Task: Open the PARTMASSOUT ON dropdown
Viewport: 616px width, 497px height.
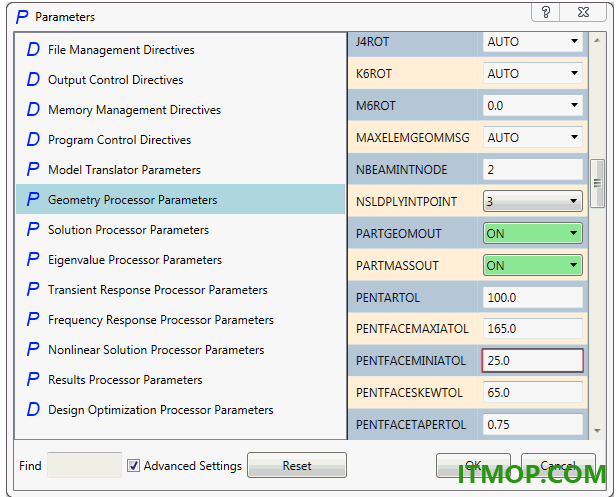Action: pos(533,266)
